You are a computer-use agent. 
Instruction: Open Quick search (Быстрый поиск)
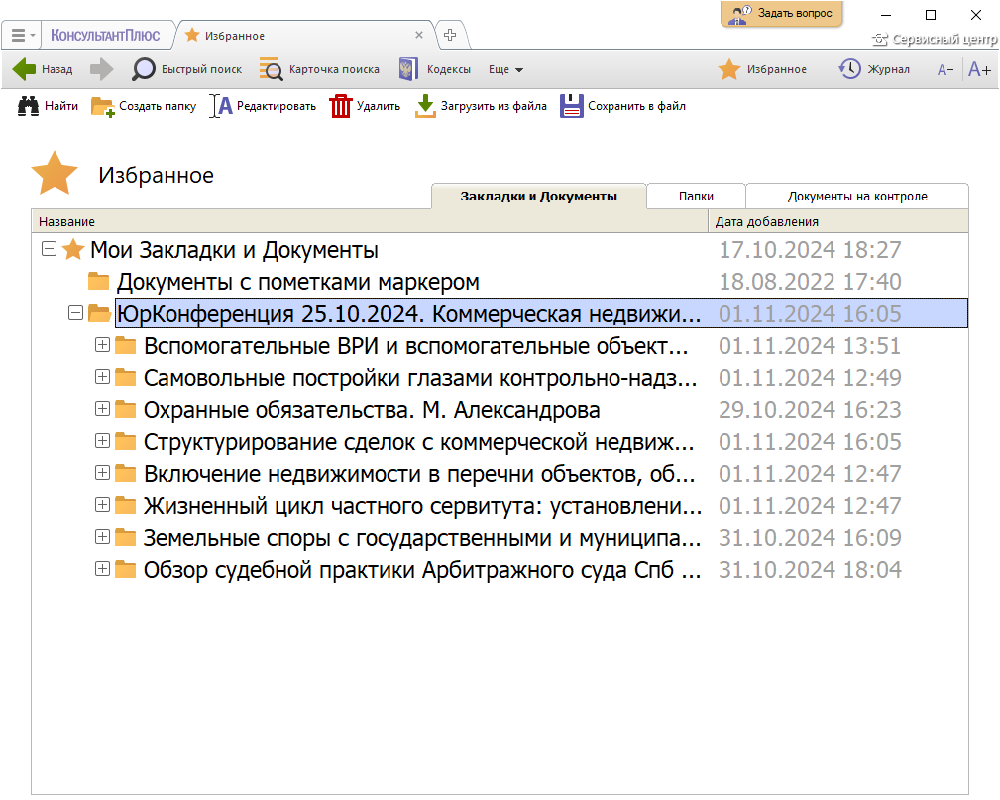tap(187, 69)
